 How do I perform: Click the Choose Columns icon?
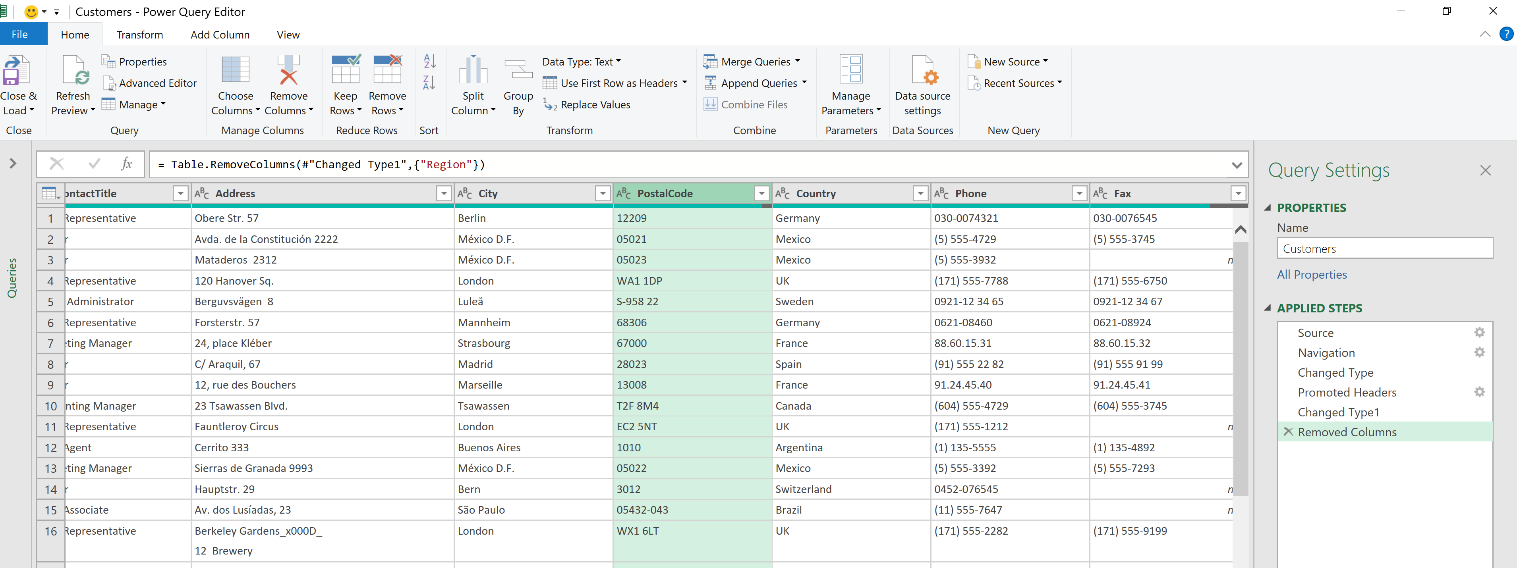236,71
